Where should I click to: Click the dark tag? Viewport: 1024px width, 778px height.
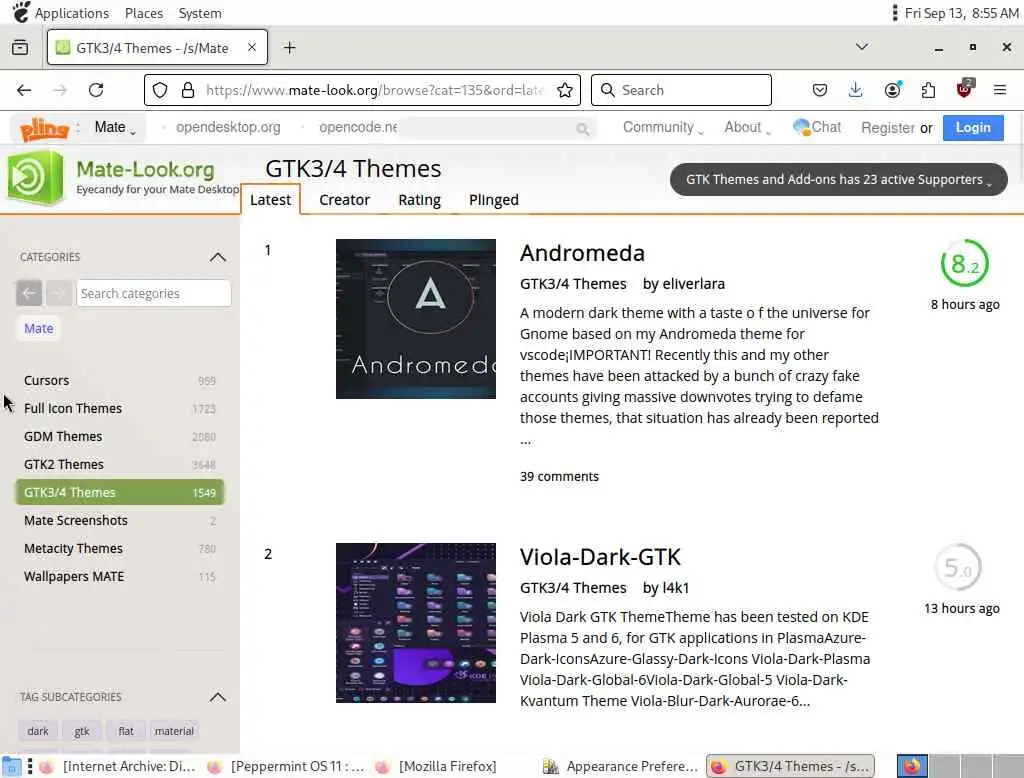pos(38,731)
